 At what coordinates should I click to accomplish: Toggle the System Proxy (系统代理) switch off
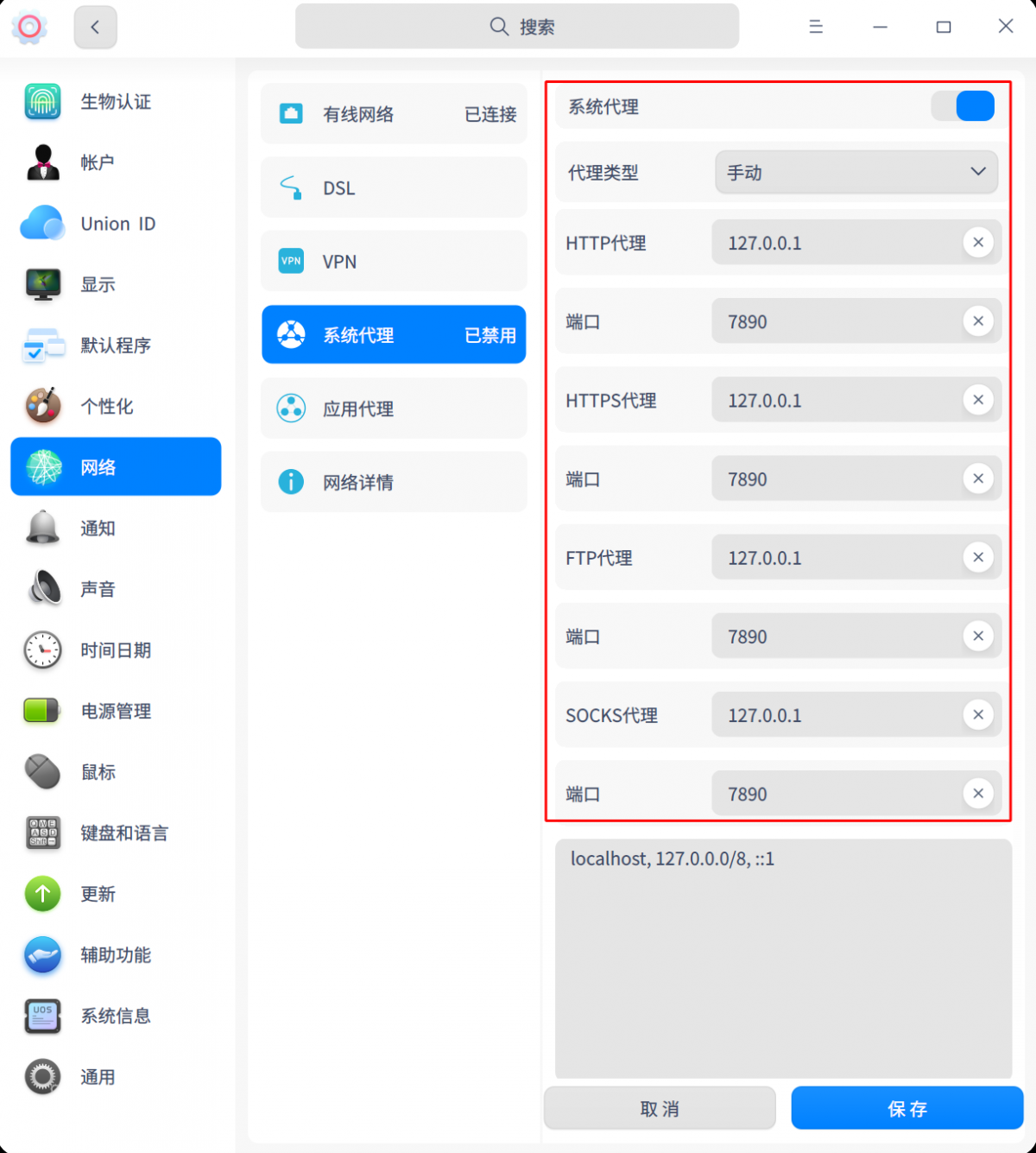pos(963,106)
